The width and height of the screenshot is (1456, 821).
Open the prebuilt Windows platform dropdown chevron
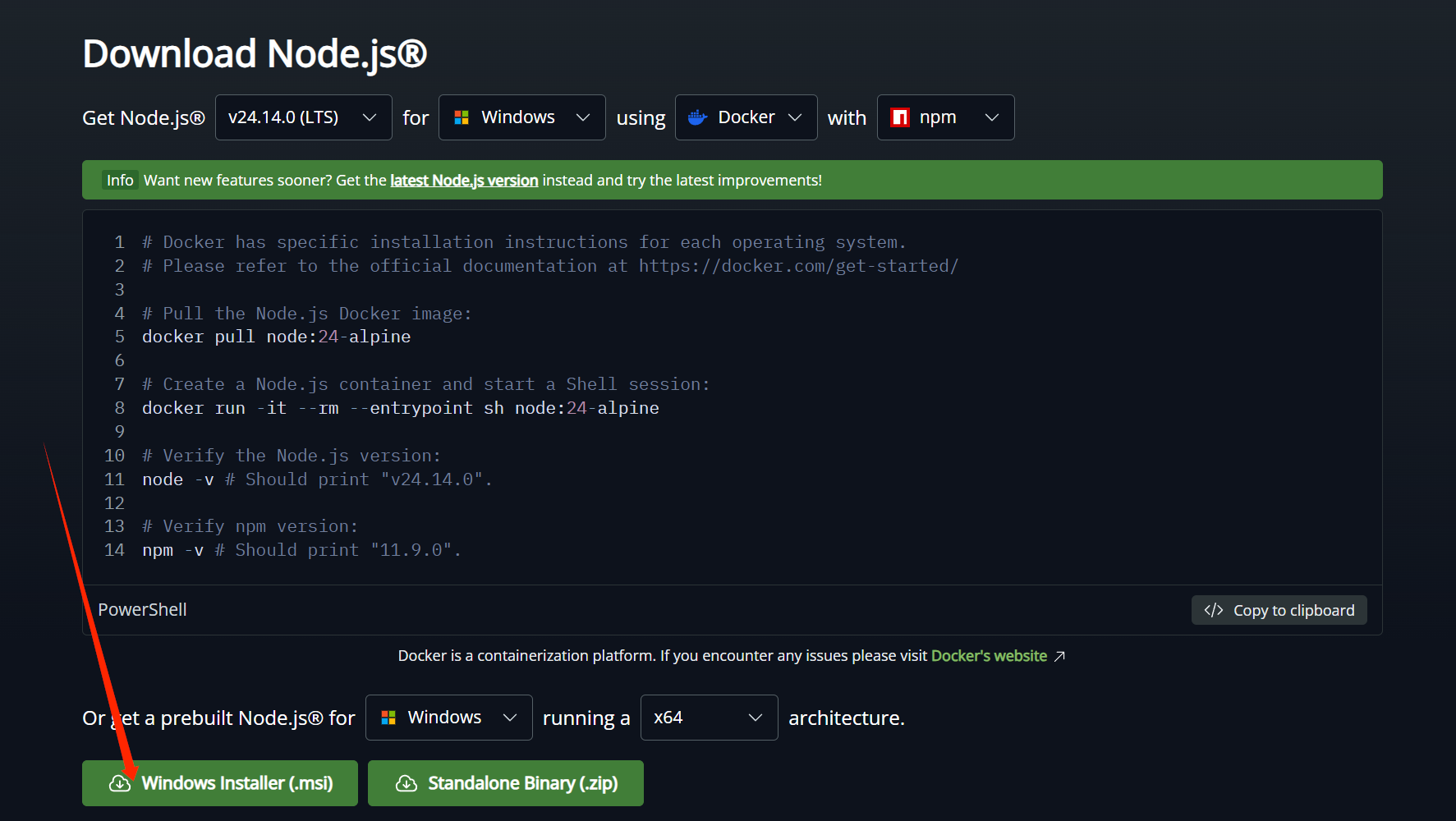point(510,718)
